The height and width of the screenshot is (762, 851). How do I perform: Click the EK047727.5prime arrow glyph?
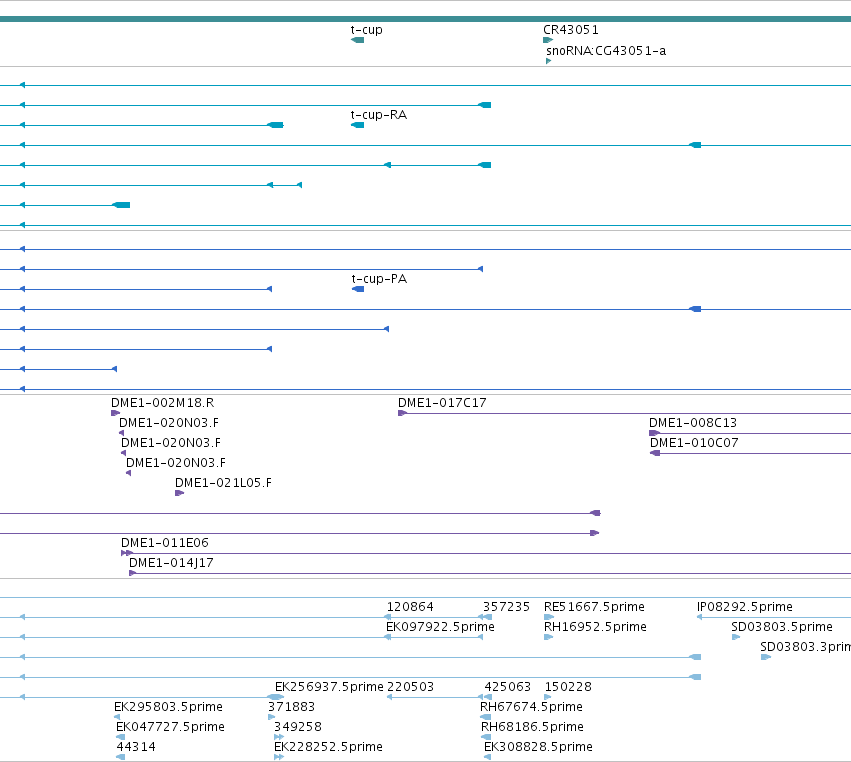(120, 737)
